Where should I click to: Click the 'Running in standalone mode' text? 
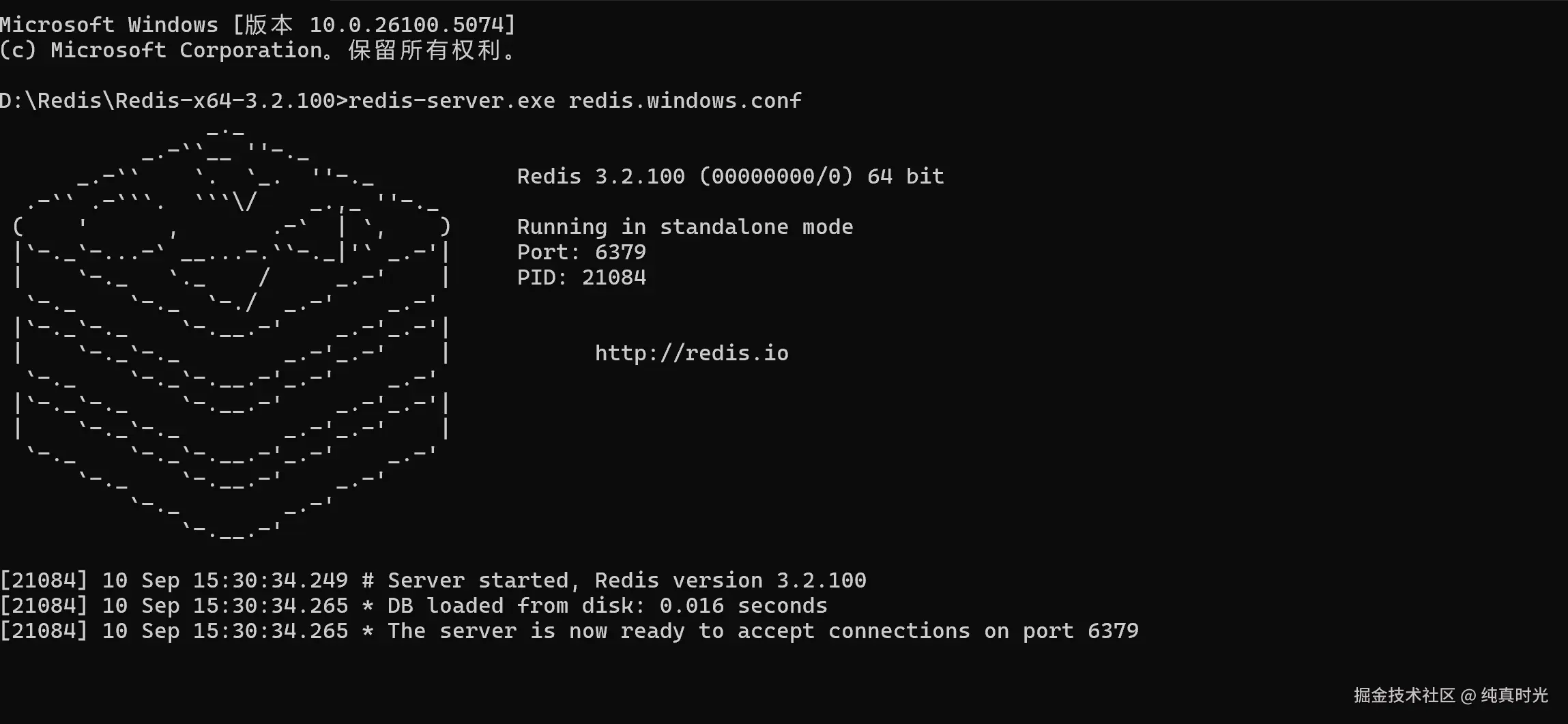[x=684, y=227]
